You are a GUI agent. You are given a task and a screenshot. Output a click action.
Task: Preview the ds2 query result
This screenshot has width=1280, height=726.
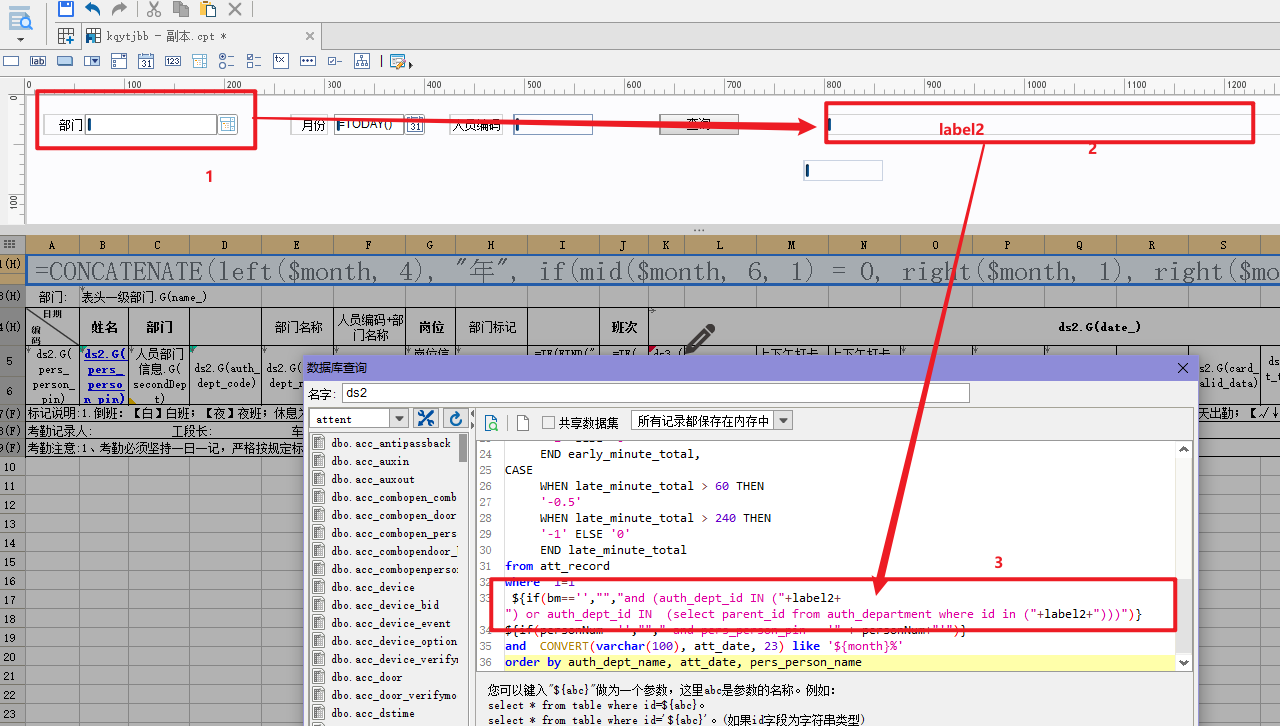pos(491,422)
